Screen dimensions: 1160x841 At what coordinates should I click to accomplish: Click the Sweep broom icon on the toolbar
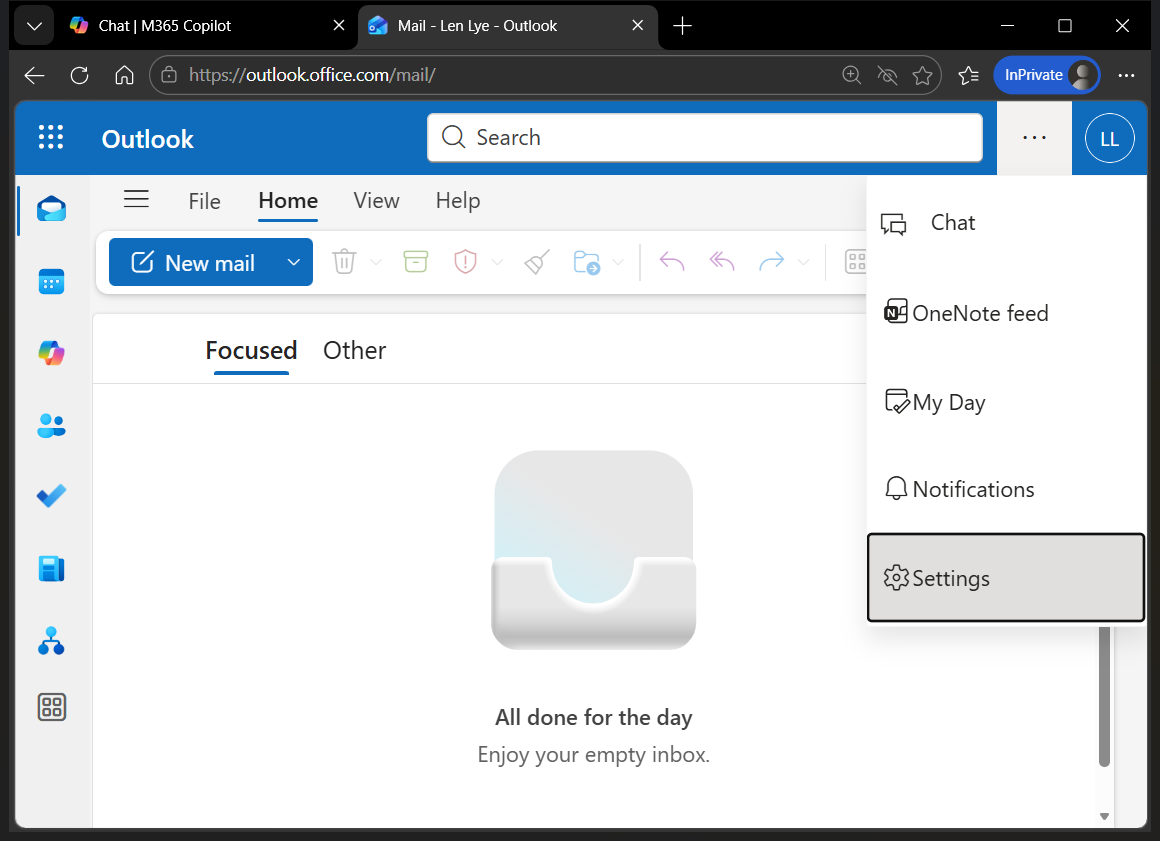(536, 261)
